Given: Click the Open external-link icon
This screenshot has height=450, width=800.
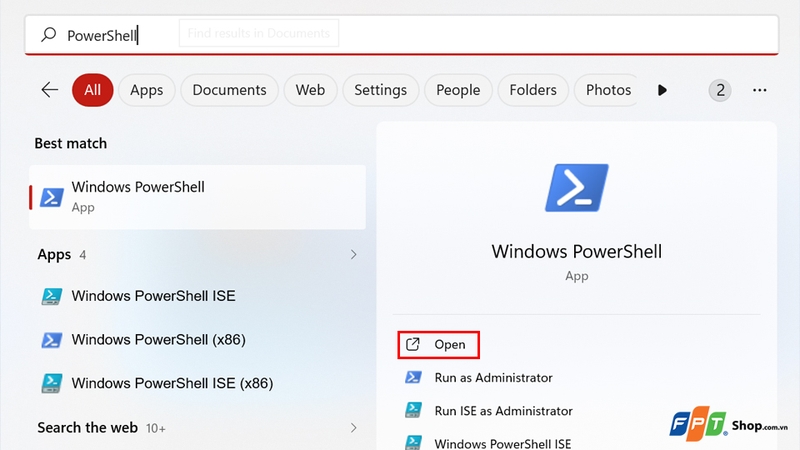Looking at the screenshot, I should (413, 344).
